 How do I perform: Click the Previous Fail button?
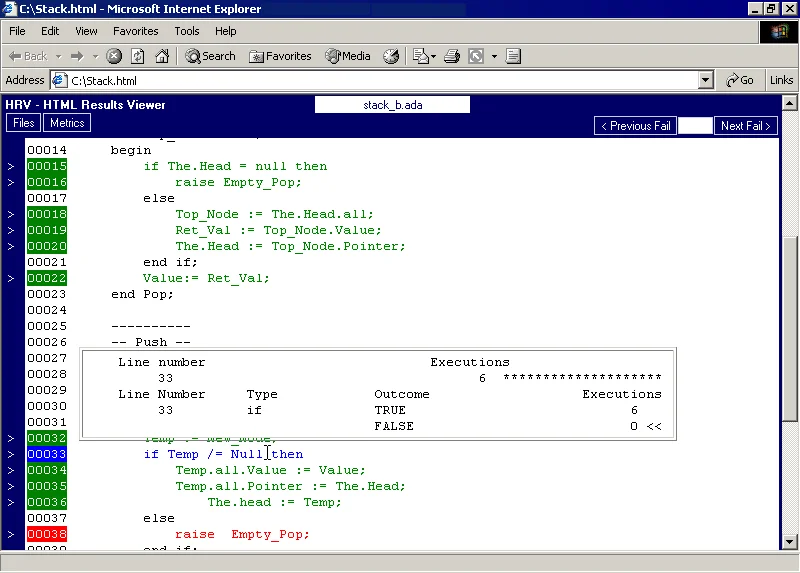tap(635, 126)
